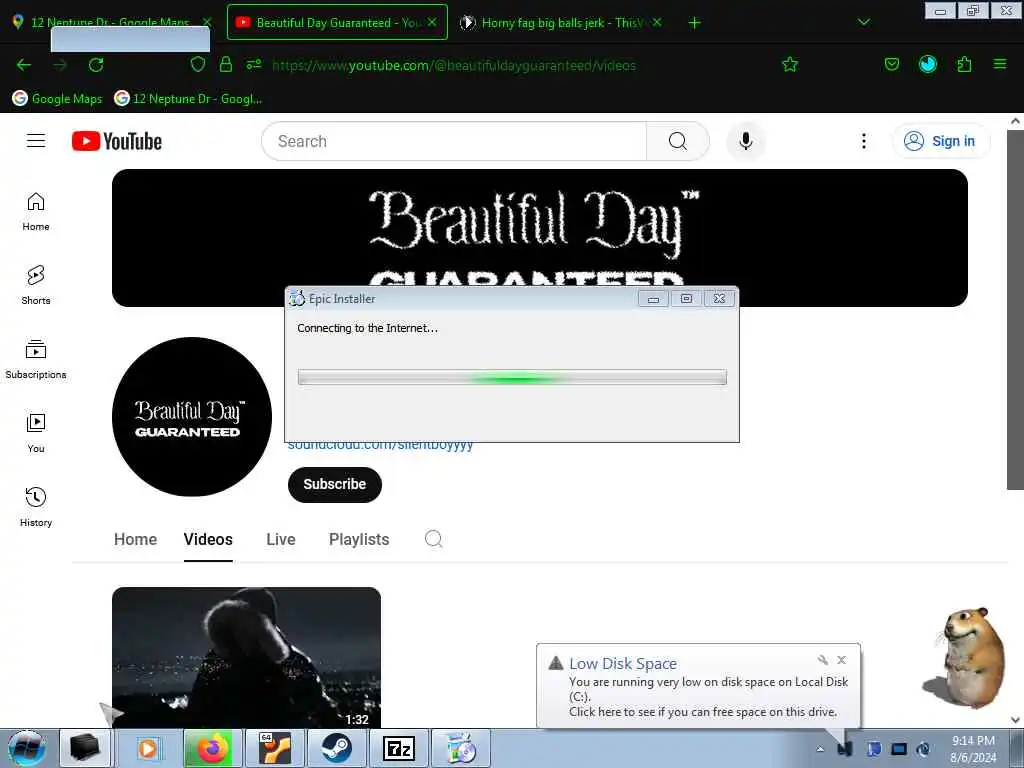
Task: Open Shorts from the sidebar
Action: 36,285
